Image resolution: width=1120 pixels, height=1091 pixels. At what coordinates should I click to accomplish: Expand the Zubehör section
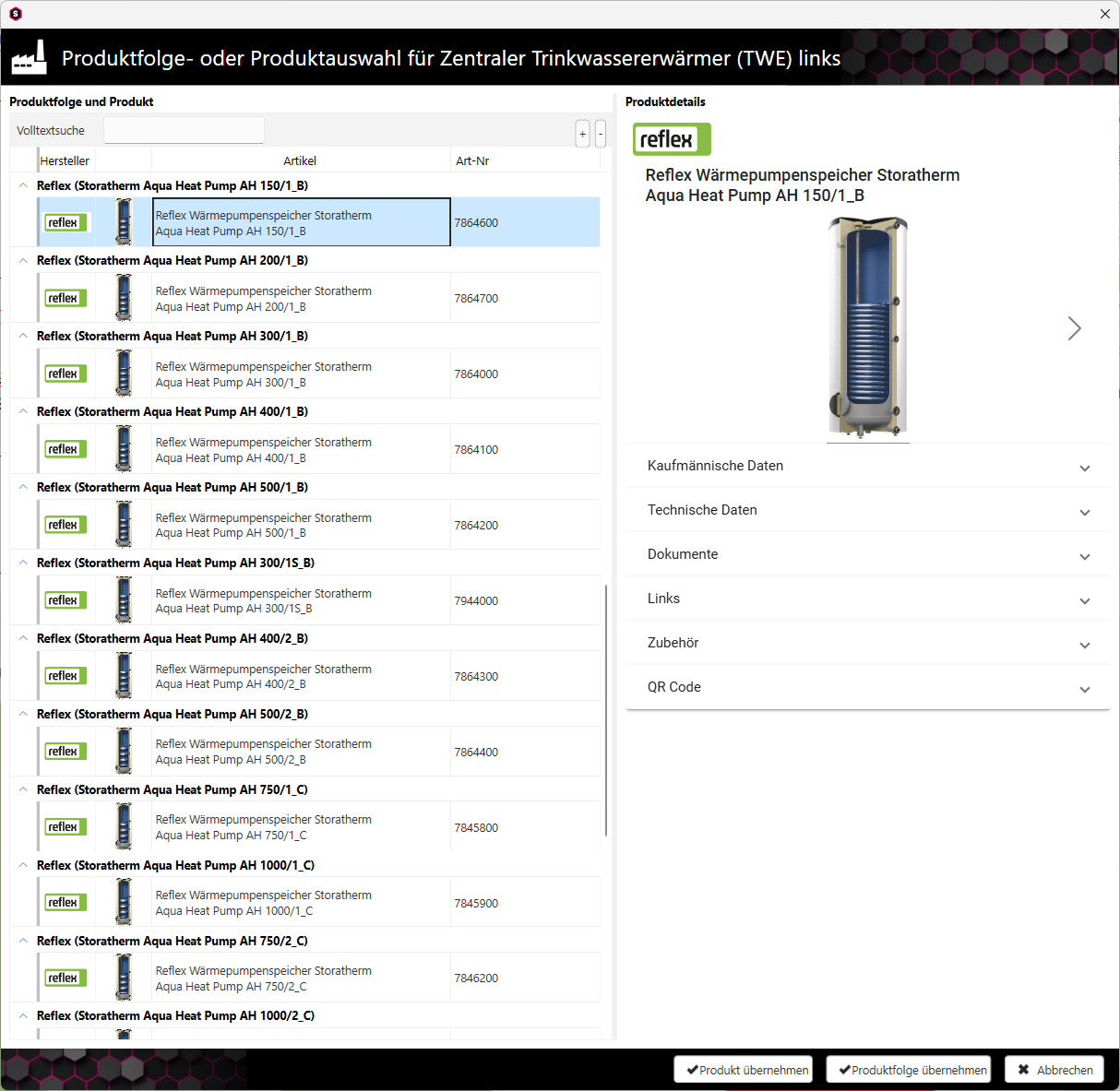pyautogui.click(x=867, y=643)
